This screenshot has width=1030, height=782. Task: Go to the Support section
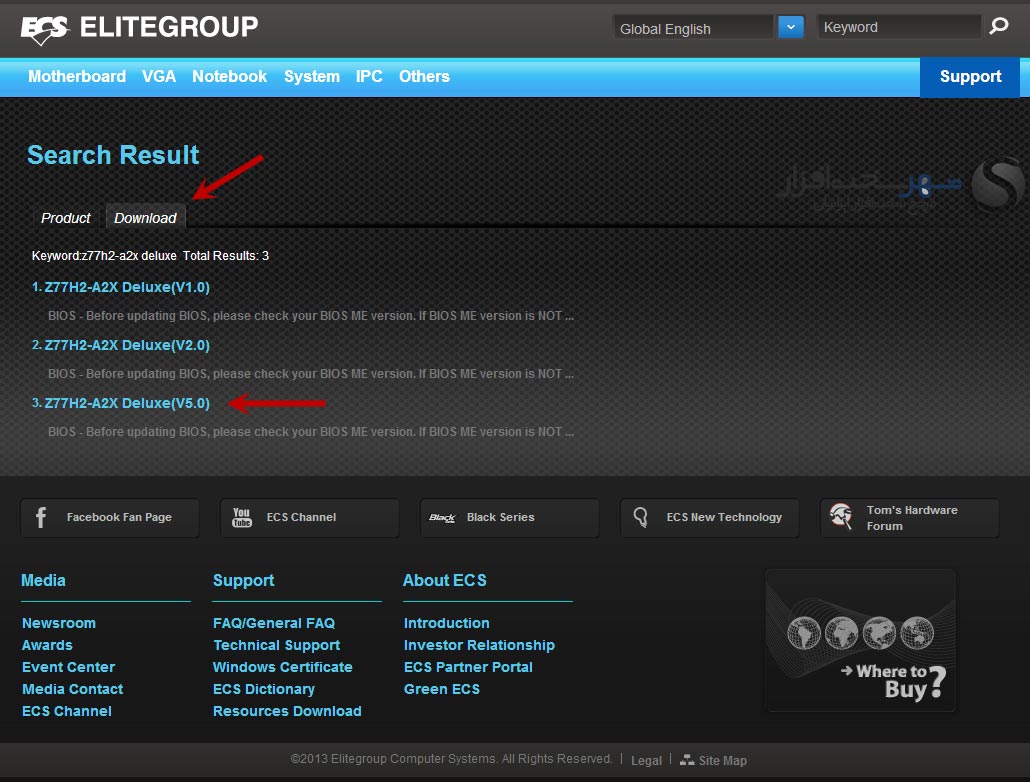click(970, 77)
